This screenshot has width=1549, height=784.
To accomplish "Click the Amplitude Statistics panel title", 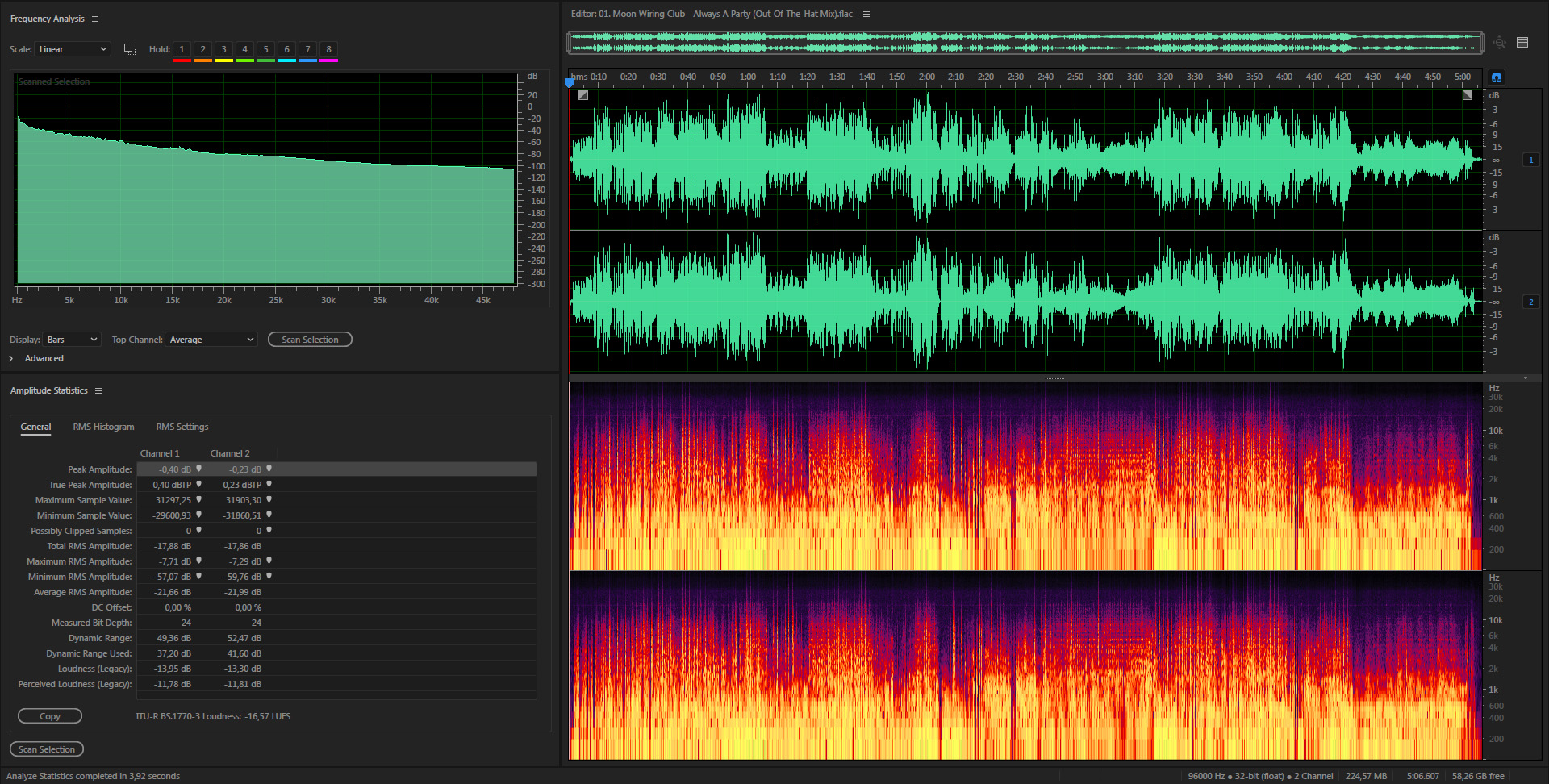I will [48, 390].
